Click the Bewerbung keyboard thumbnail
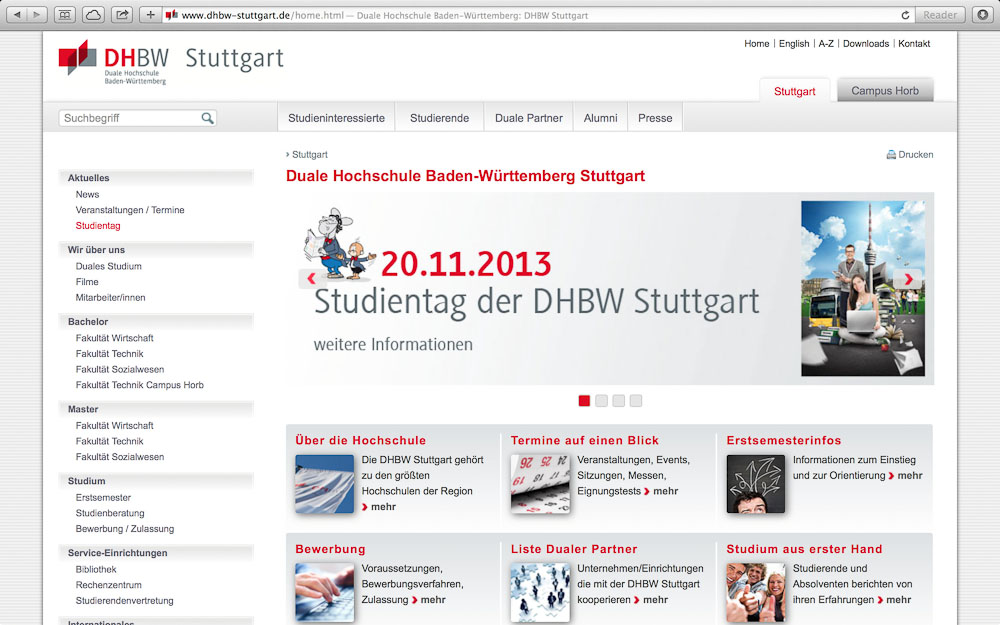 [x=325, y=592]
